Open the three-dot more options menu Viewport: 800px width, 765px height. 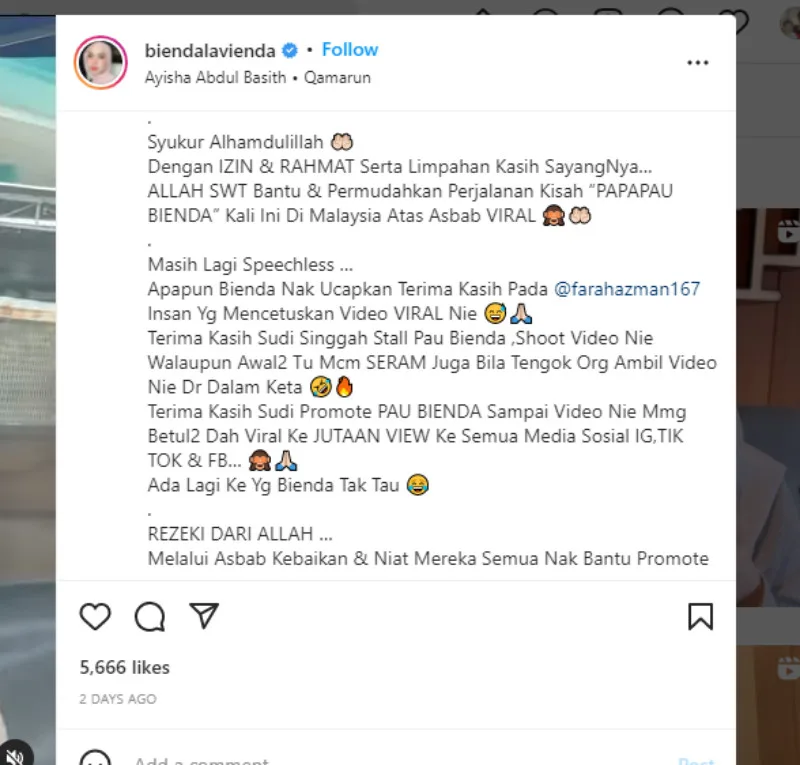click(697, 63)
